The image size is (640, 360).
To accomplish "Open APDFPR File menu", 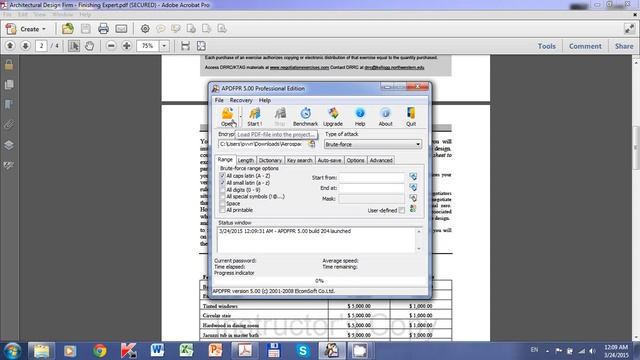I will (219, 100).
